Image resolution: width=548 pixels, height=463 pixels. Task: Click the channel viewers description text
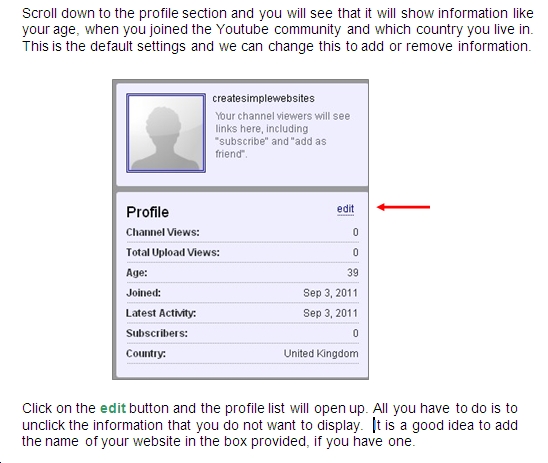pos(282,135)
